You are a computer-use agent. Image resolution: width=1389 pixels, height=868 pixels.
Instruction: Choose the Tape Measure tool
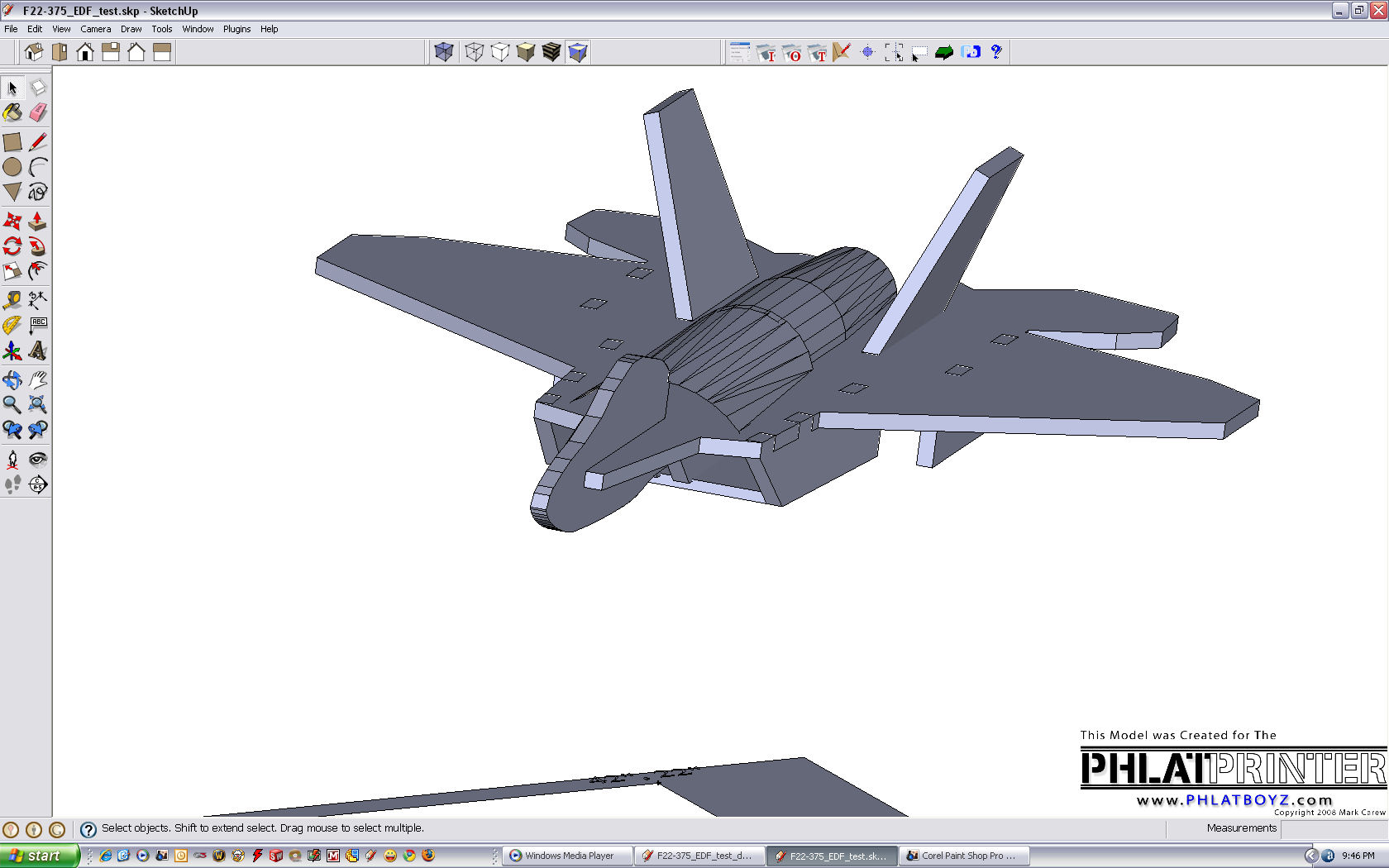(12, 300)
